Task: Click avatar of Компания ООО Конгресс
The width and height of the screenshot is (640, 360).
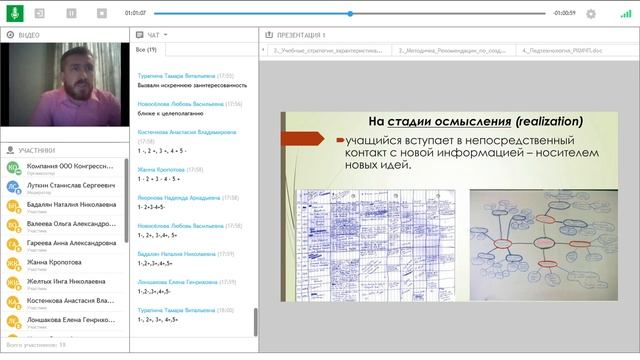Action: pos(13,168)
